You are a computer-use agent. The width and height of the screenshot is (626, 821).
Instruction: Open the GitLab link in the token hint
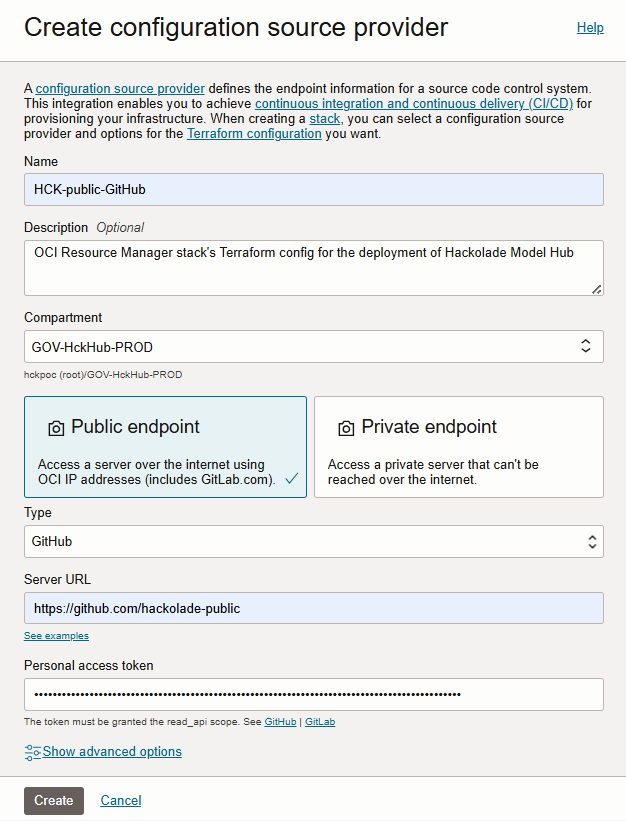(320, 721)
